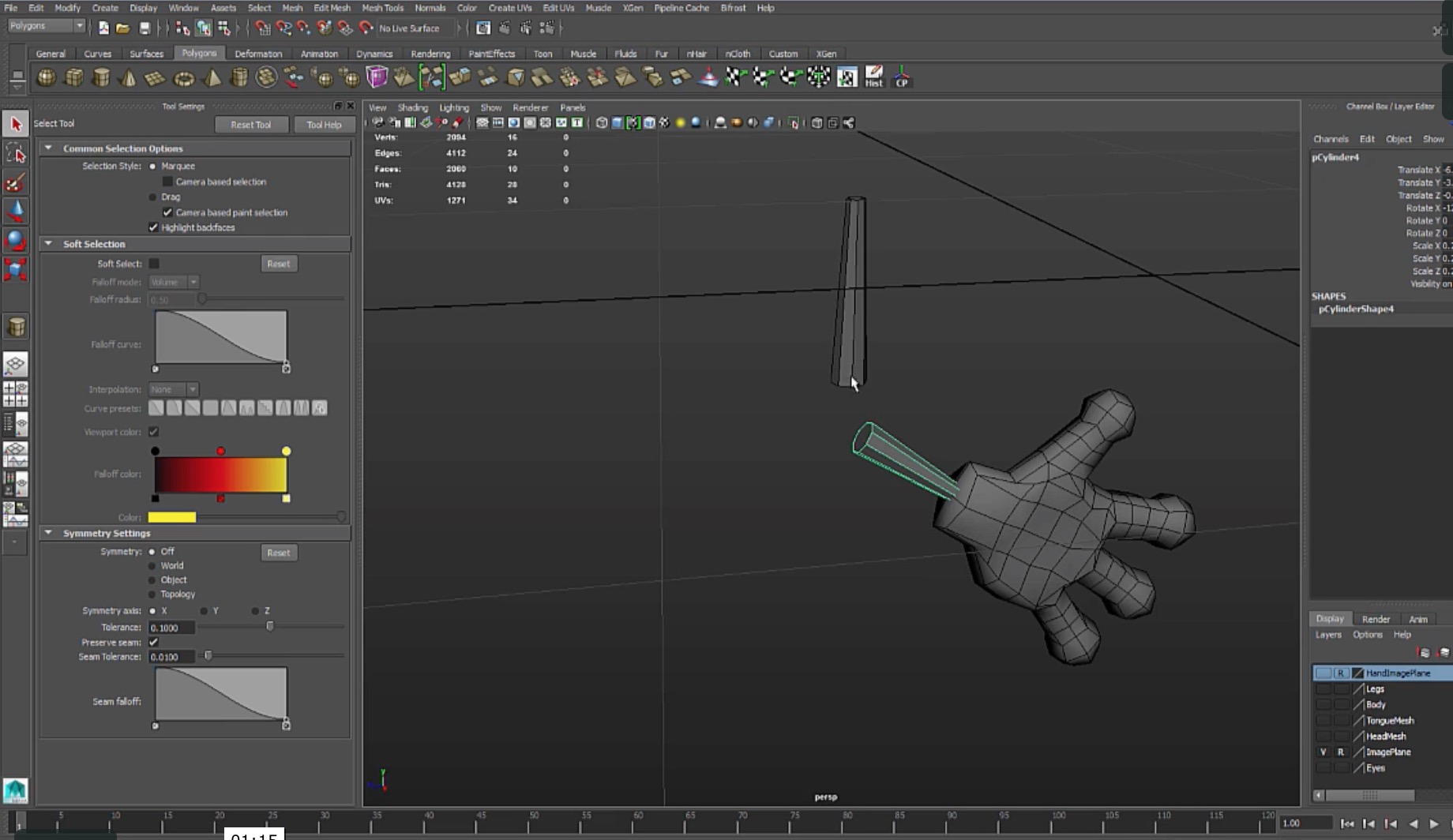The image size is (1453, 840).
Task: Open the Hist tool from the shelf
Action: click(x=875, y=77)
